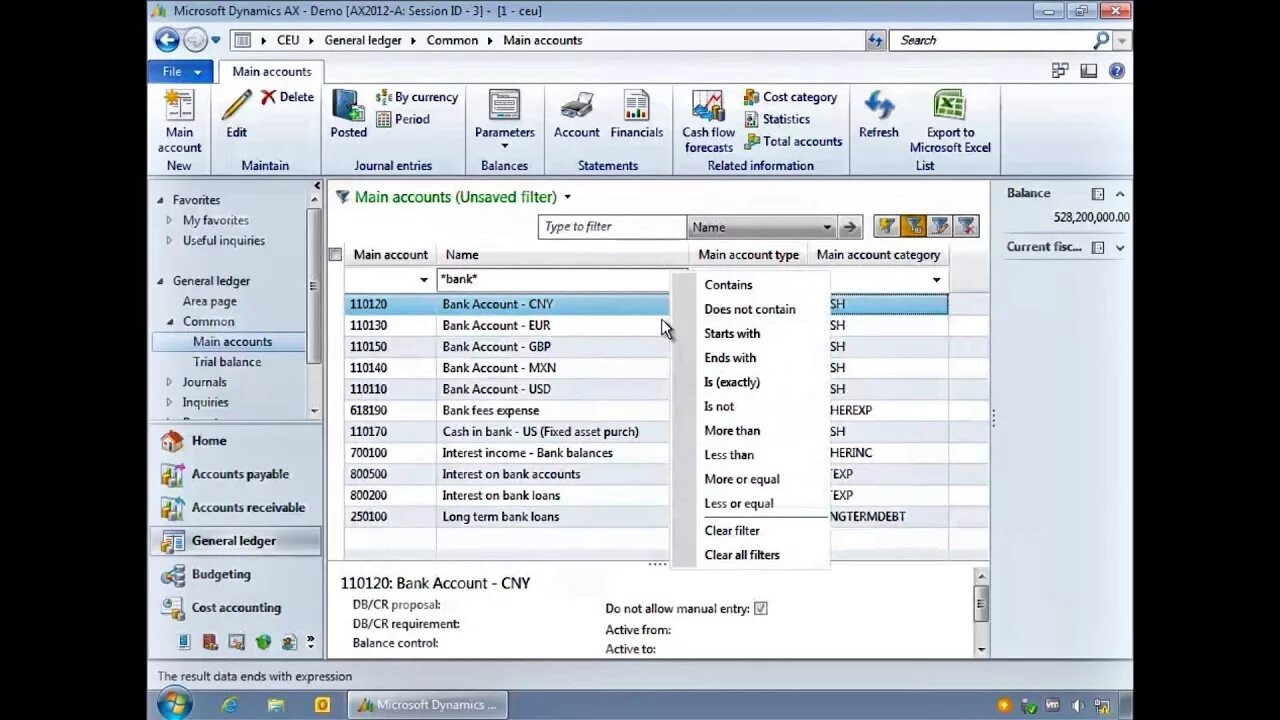
Task: Select Trial balance in navigation
Action: (x=227, y=362)
